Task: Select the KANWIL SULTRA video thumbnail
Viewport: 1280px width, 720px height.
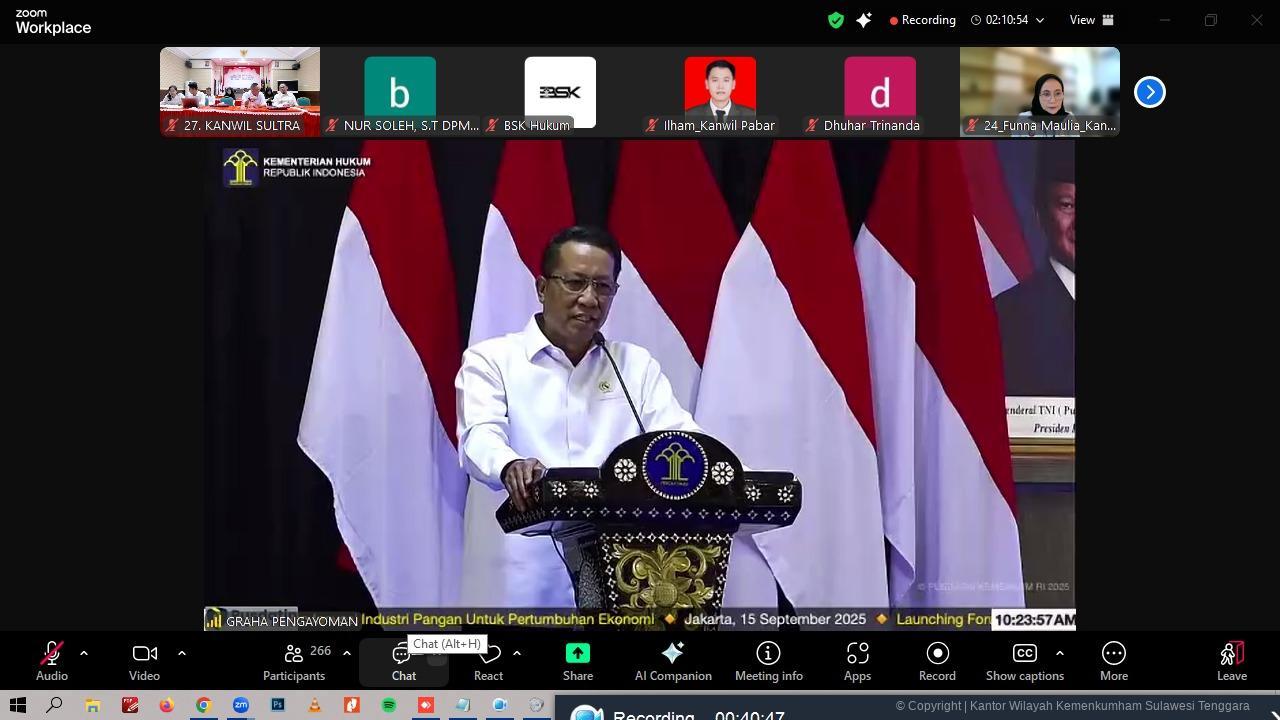Action: tap(239, 91)
